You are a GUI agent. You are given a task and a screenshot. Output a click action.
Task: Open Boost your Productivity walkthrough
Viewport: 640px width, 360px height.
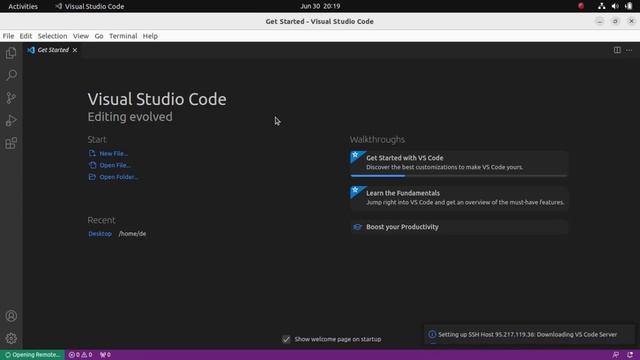pyautogui.click(x=459, y=227)
